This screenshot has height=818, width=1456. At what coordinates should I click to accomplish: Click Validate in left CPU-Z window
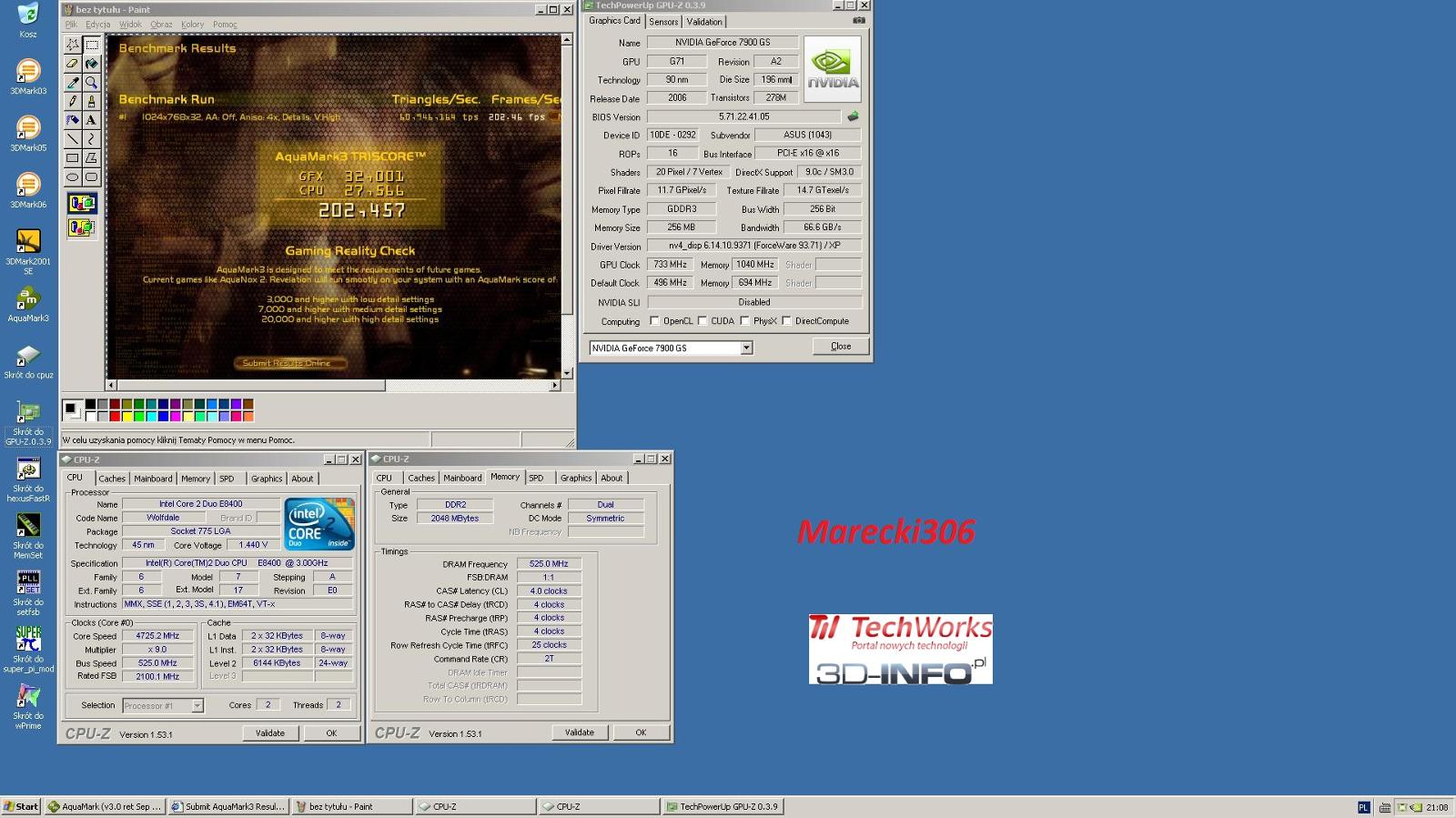270,732
